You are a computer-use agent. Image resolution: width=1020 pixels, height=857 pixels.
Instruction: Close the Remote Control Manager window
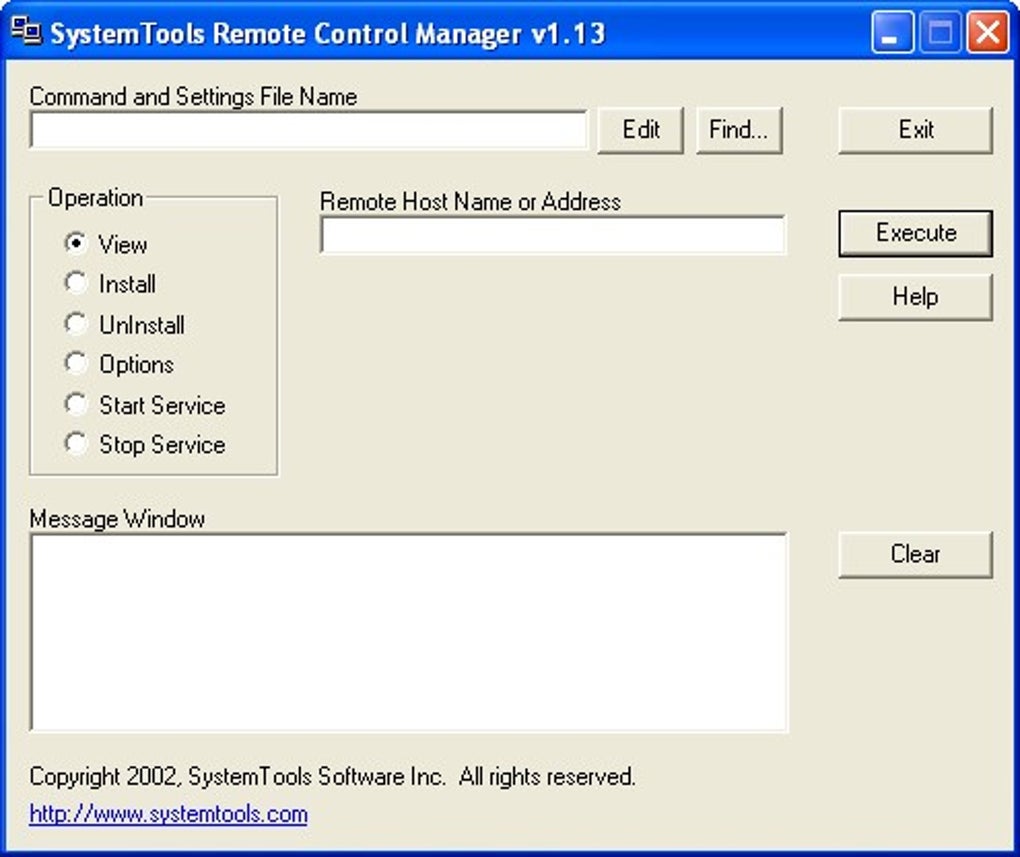coord(987,31)
